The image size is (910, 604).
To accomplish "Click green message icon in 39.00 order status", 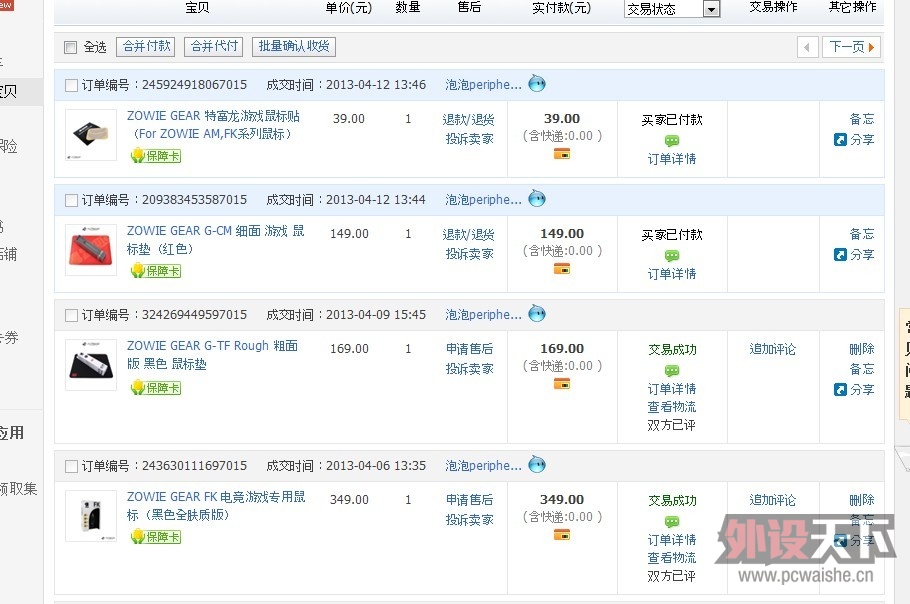I will pos(672,140).
